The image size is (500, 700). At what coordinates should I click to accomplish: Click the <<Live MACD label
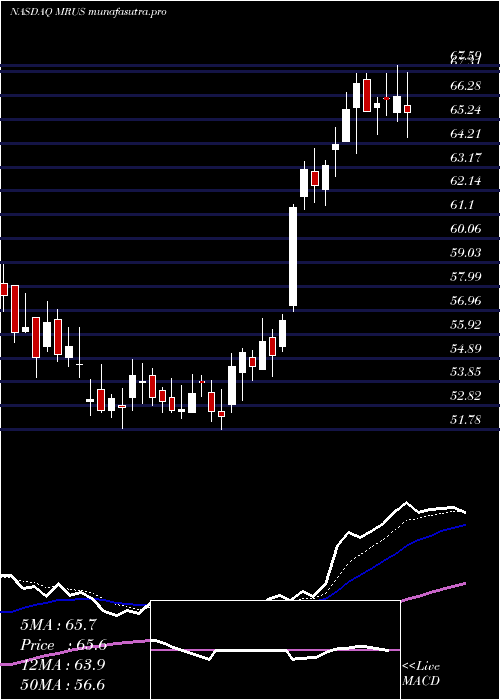pyautogui.click(x=421, y=674)
